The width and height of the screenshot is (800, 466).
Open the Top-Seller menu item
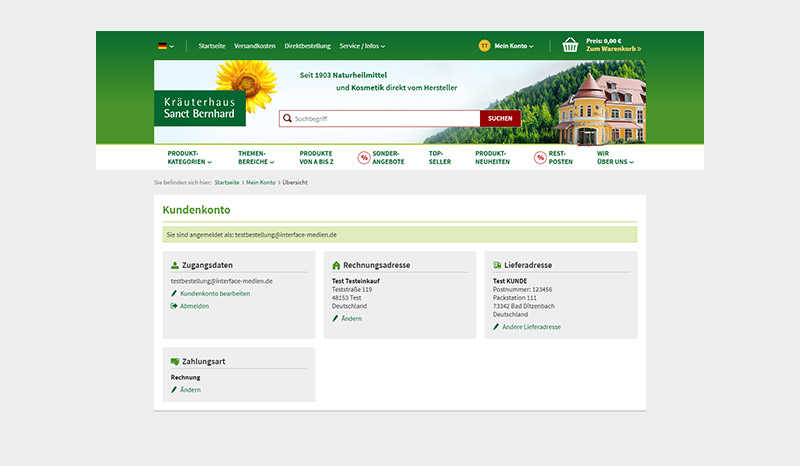tap(440, 157)
